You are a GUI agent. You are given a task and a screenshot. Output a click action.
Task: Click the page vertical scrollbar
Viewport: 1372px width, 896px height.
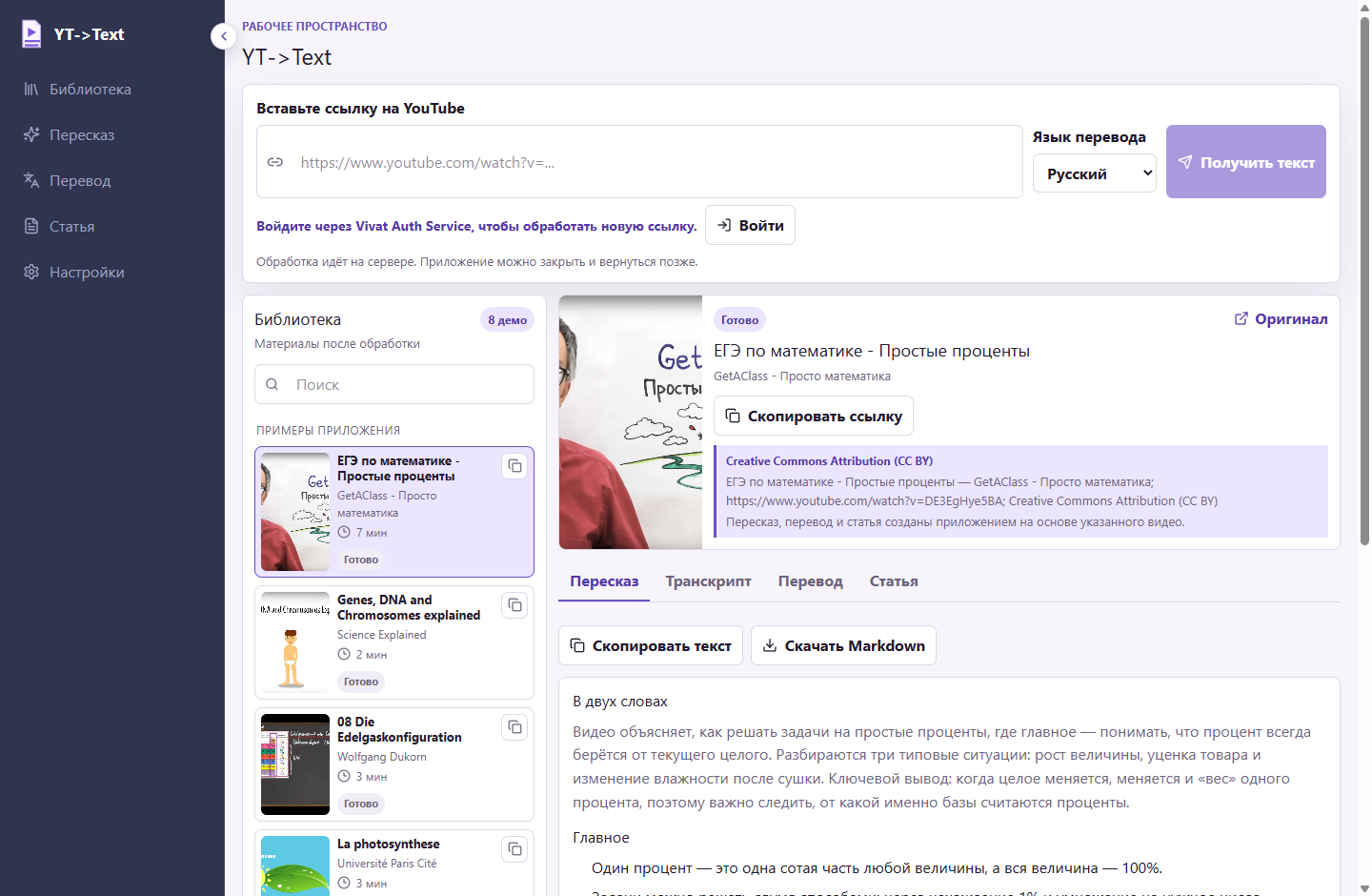pos(1364,281)
